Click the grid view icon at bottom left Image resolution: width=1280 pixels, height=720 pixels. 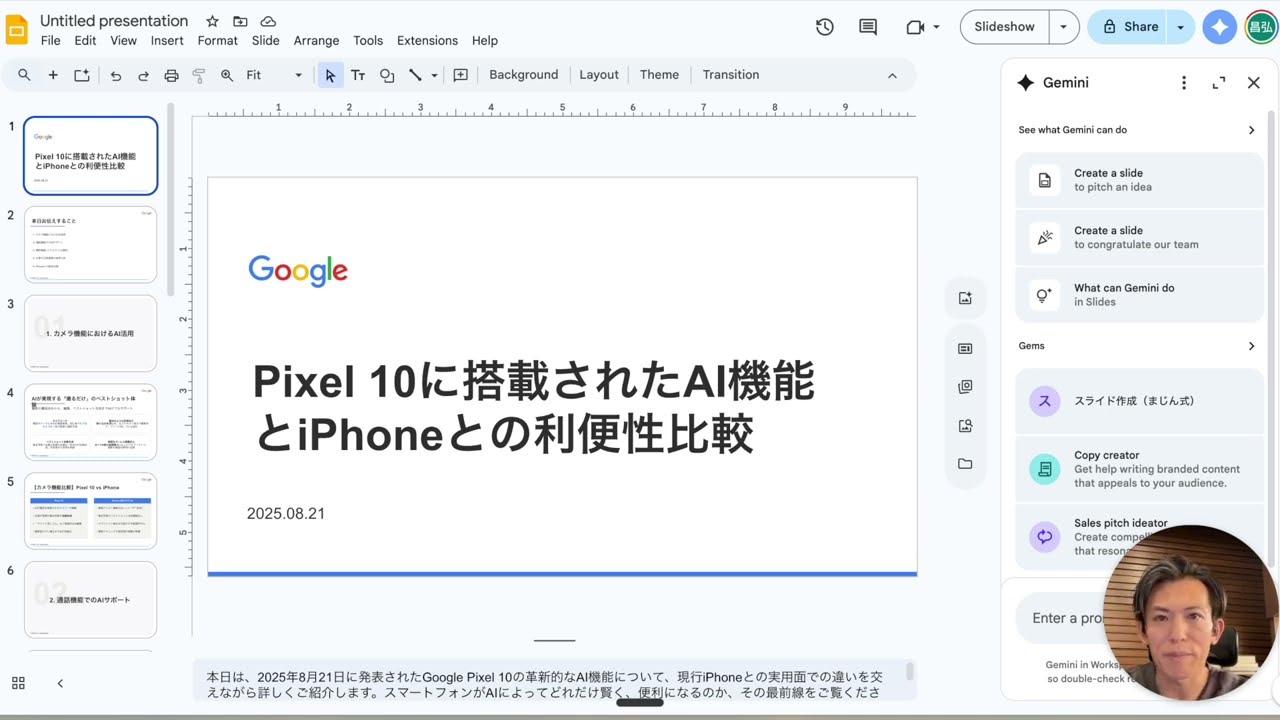coord(18,683)
